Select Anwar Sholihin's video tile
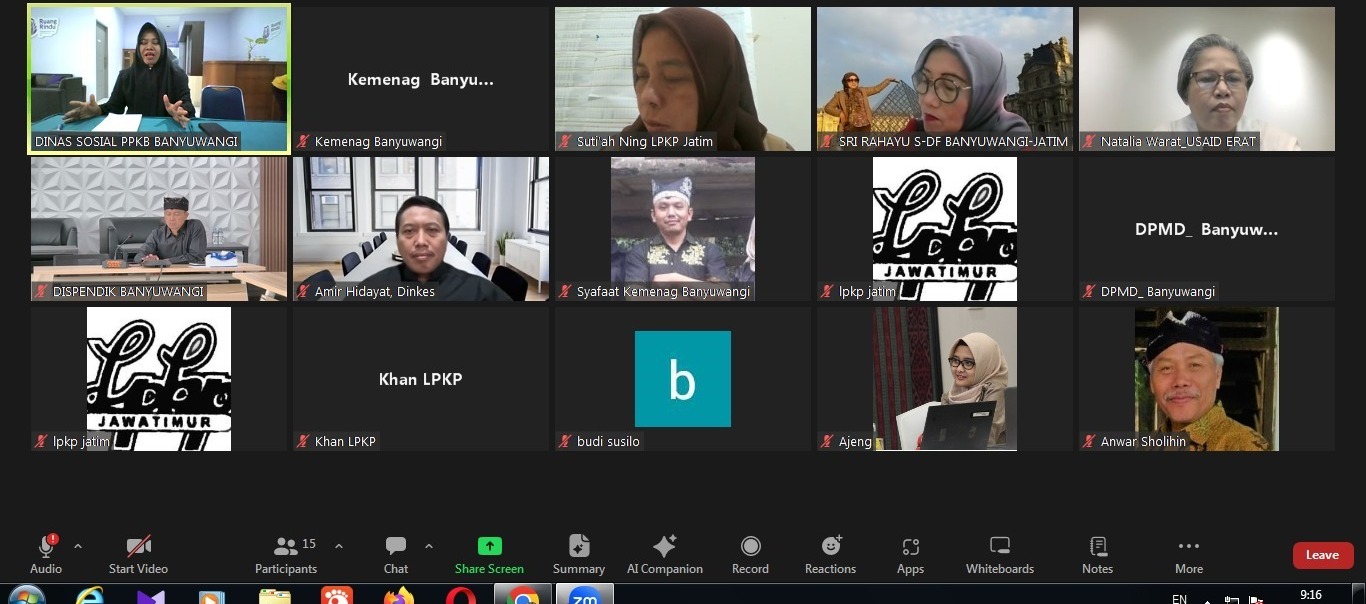 (1206, 378)
